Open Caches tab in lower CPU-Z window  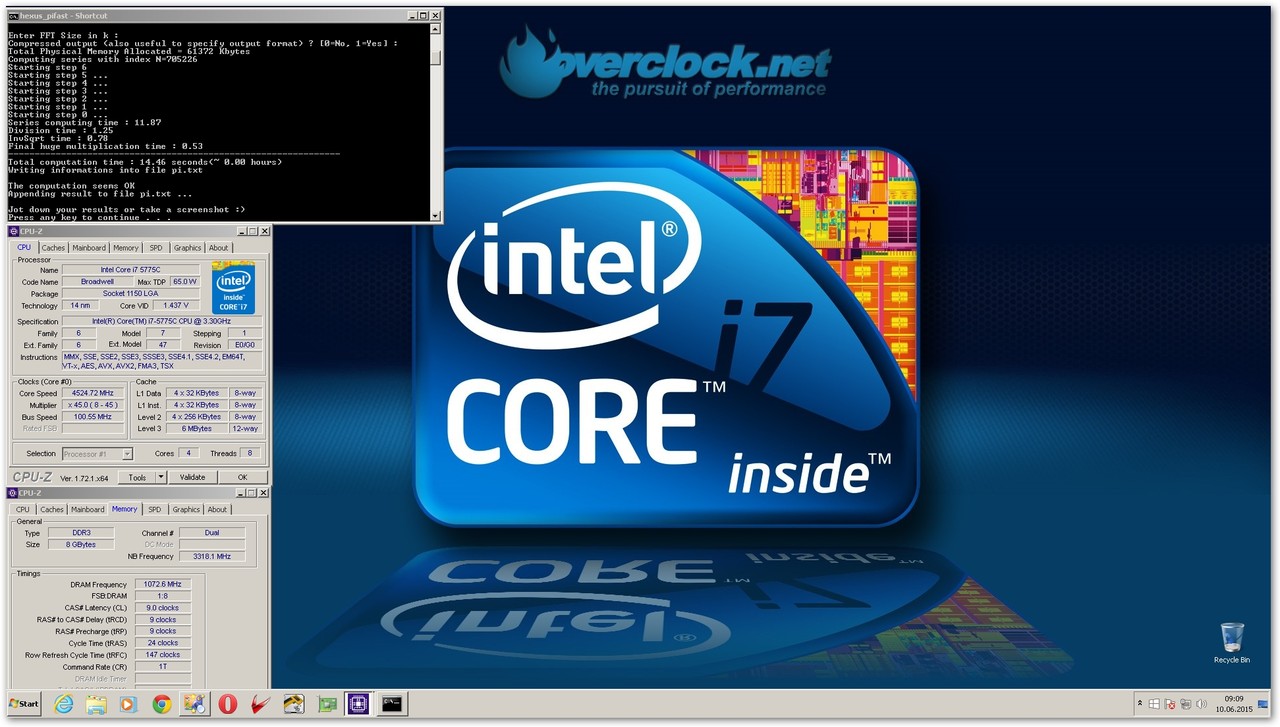[x=52, y=510]
